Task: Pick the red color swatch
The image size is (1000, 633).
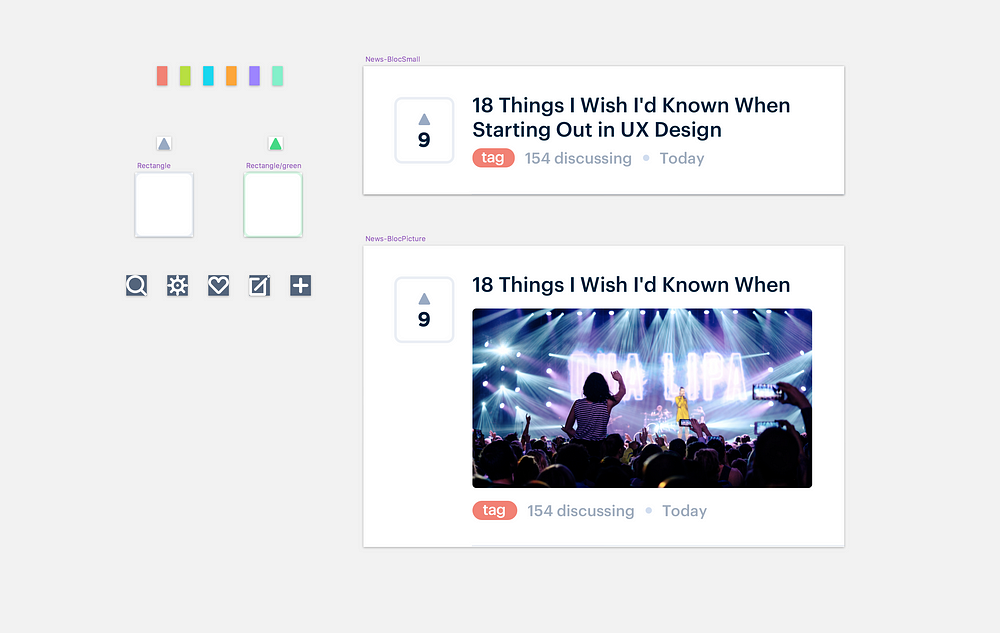Action: (162, 76)
